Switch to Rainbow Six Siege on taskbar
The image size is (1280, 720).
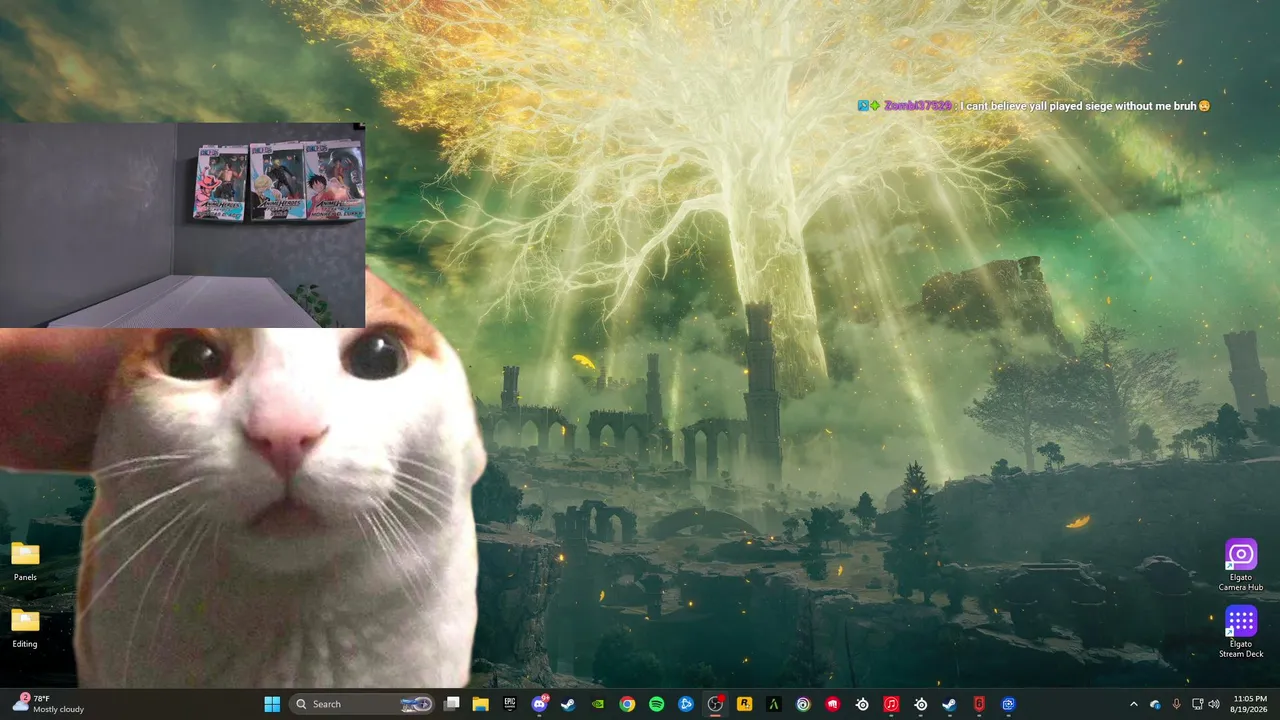coord(979,704)
